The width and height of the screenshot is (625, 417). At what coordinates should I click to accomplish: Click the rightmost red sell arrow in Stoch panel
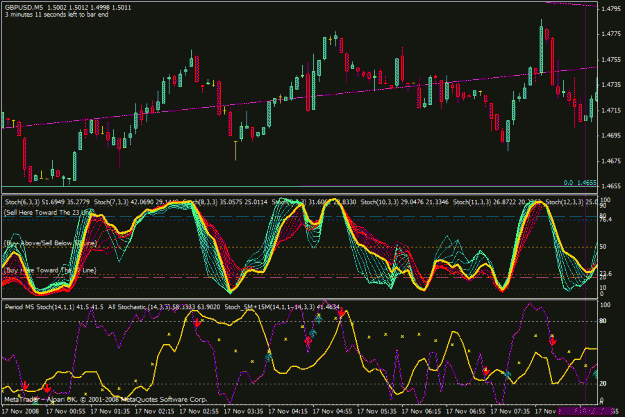(x=552, y=340)
